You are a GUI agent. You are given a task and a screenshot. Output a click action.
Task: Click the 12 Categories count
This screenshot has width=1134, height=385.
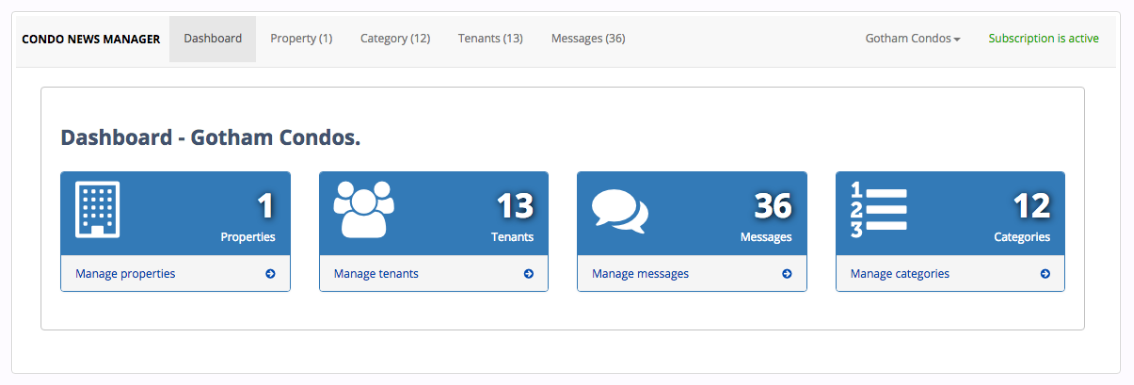(1031, 206)
